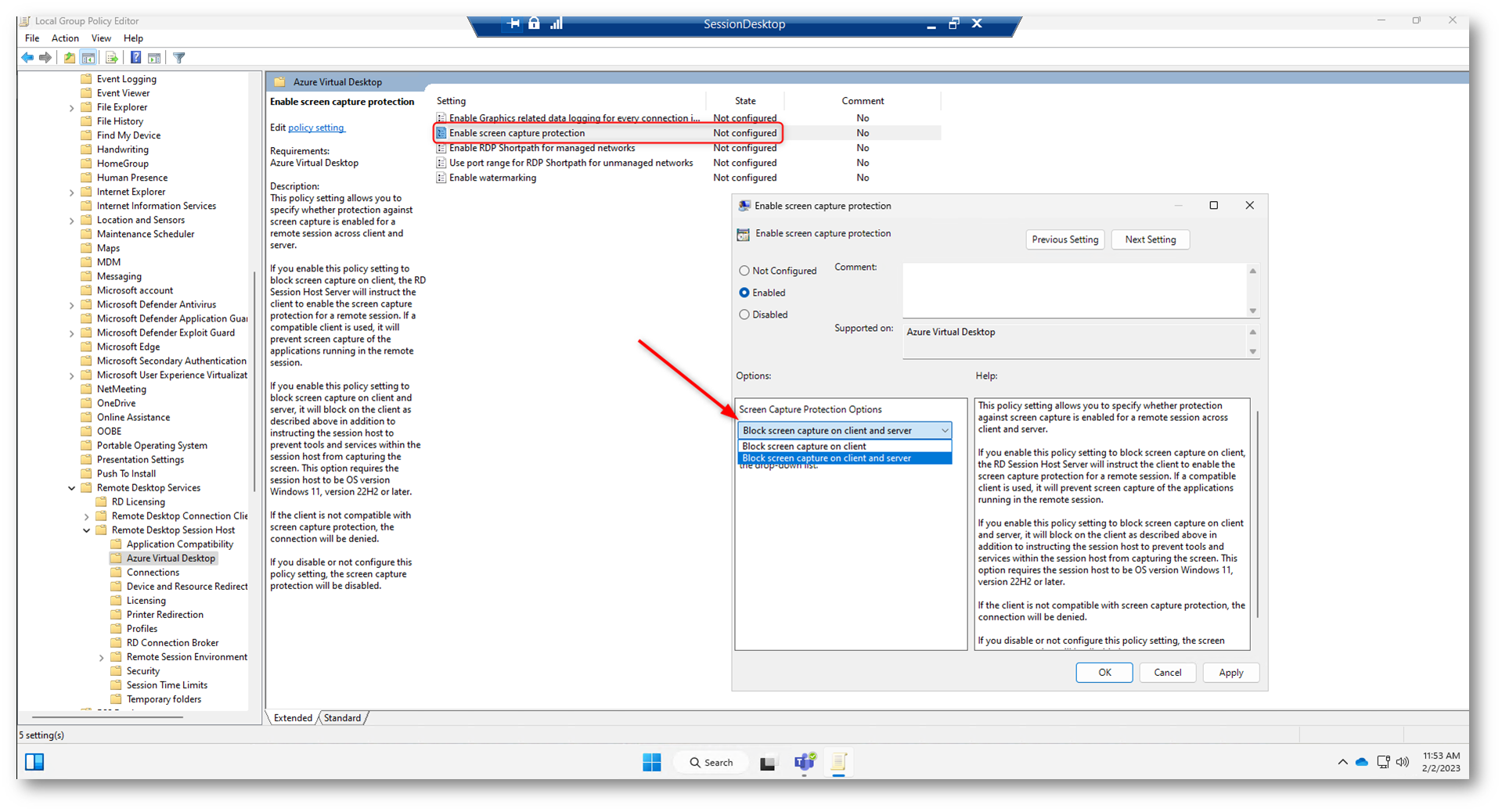Open the View menu
This screenshot has width=1502, height=812.
pos(101,38)
